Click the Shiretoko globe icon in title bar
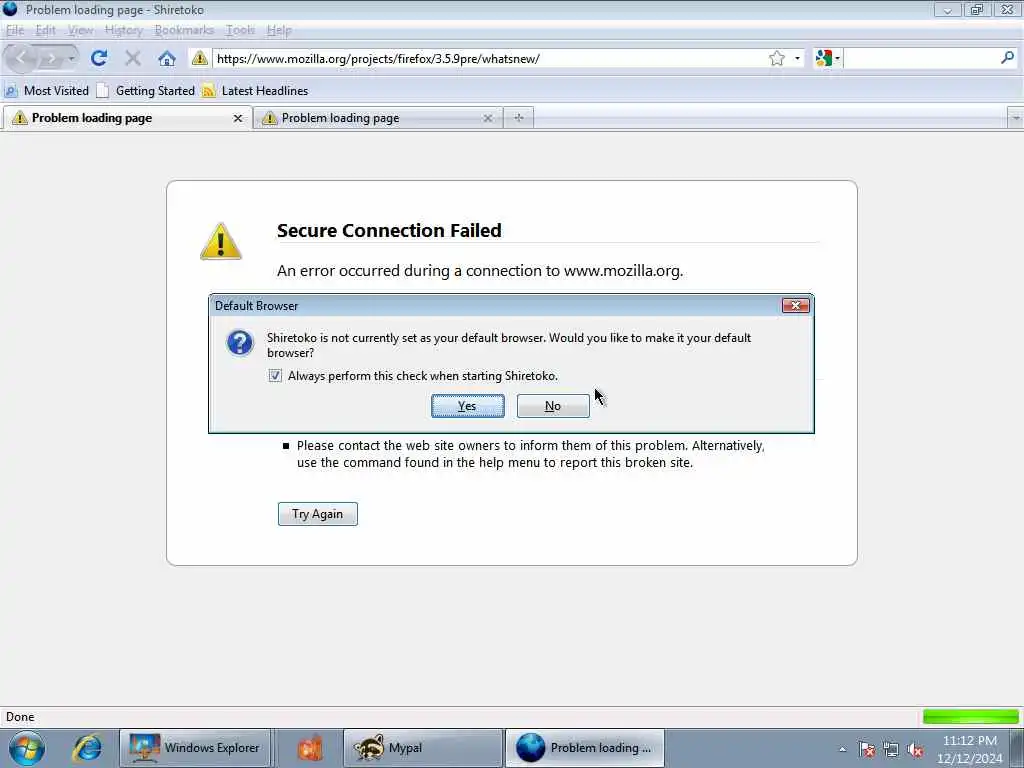The height and width of the screenshot is (768, 1024). tap(10, 8)
